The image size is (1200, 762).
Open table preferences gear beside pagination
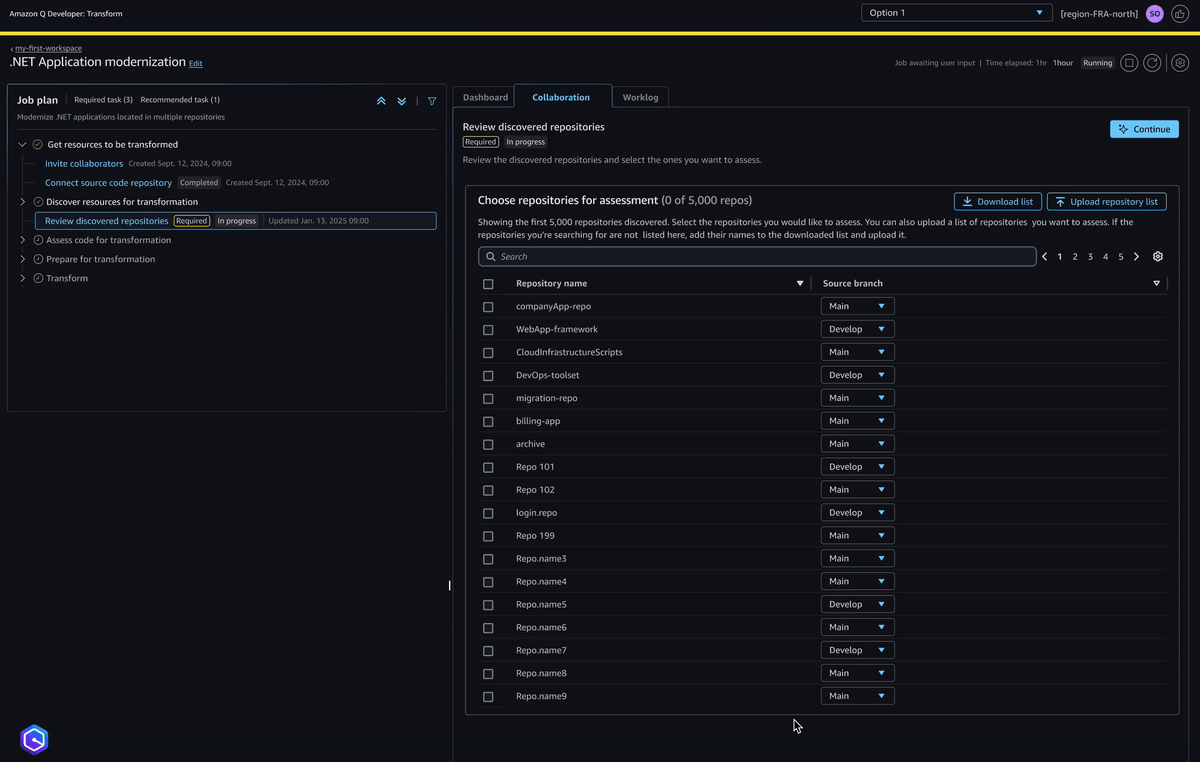click(x=1158, y=257)
